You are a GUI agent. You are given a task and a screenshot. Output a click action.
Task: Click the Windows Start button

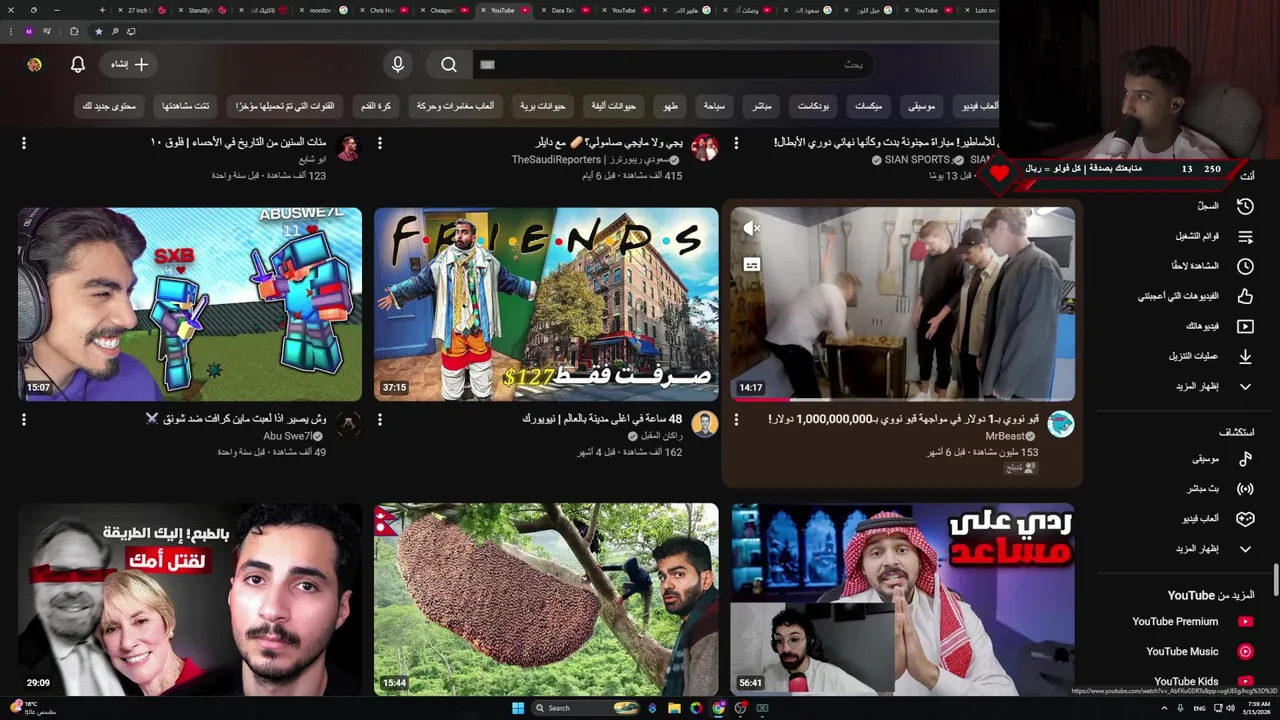pyautogui.click(x=518, y=708)
